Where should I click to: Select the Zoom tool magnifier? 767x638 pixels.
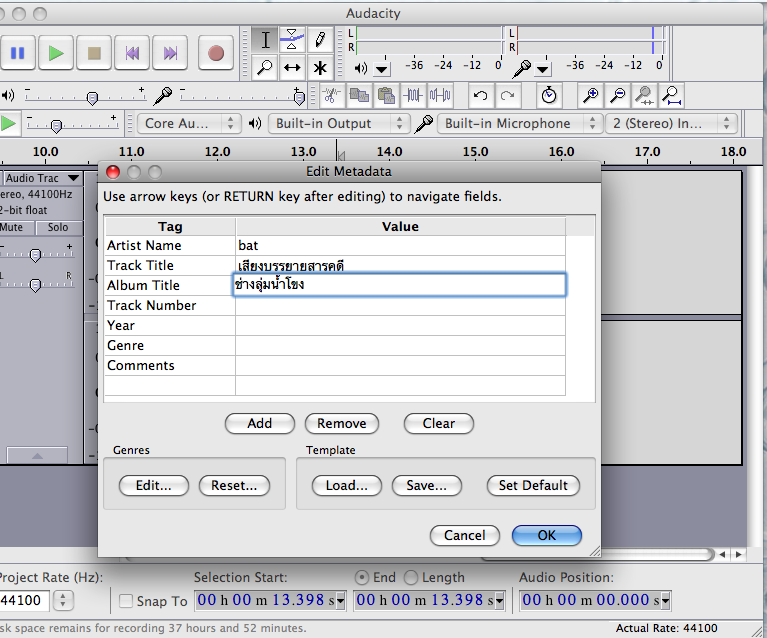[265, 67]
